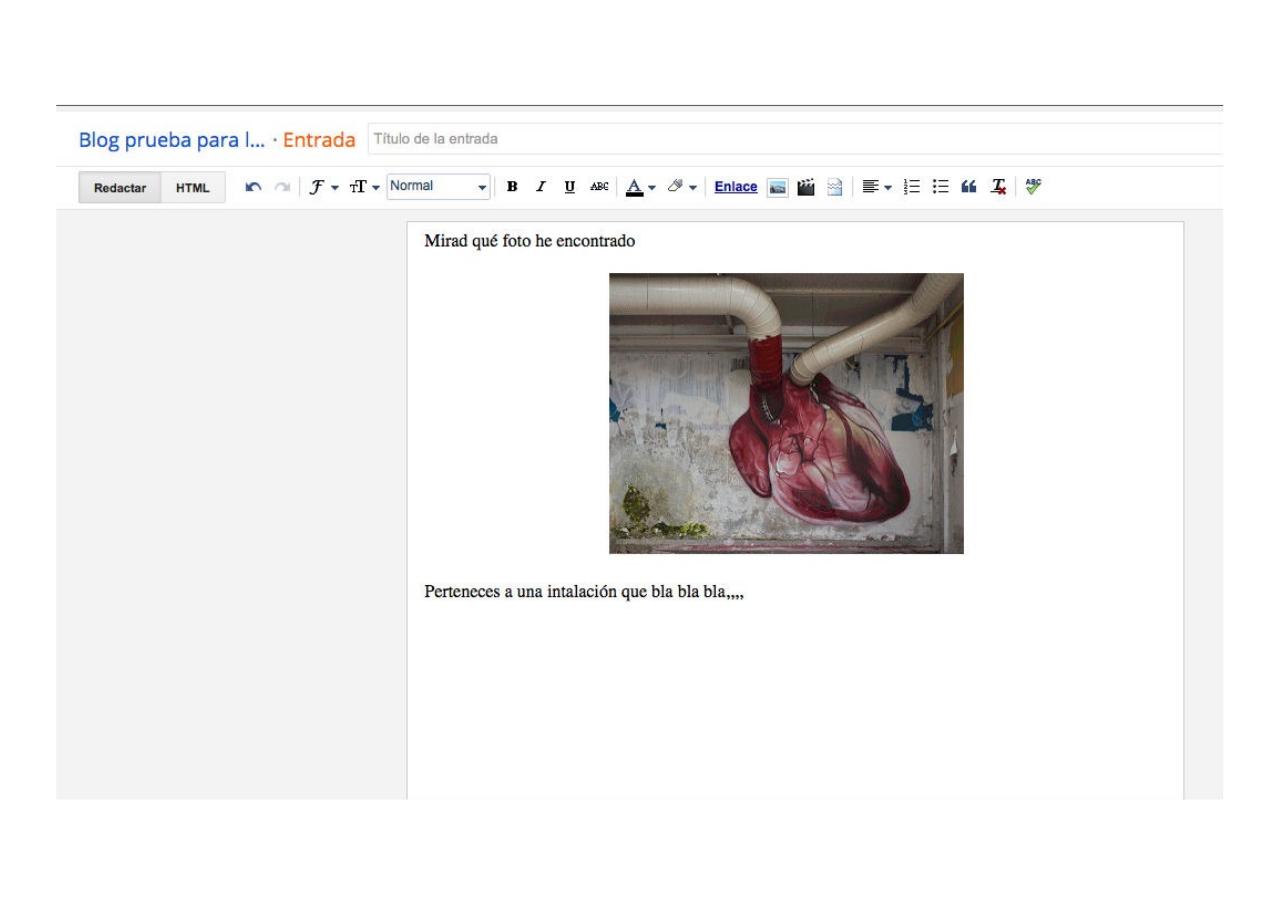Viewport: 1280px width, 905px height.
Task: Toggle bold formatting
Action: tap(513, 187)
